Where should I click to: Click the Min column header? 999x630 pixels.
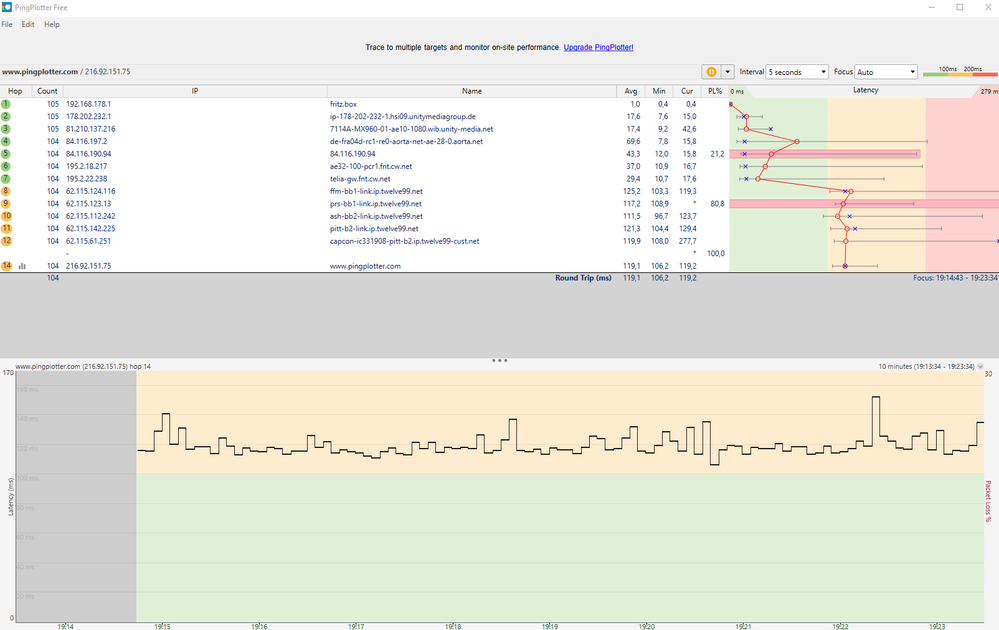click(659, 91)
